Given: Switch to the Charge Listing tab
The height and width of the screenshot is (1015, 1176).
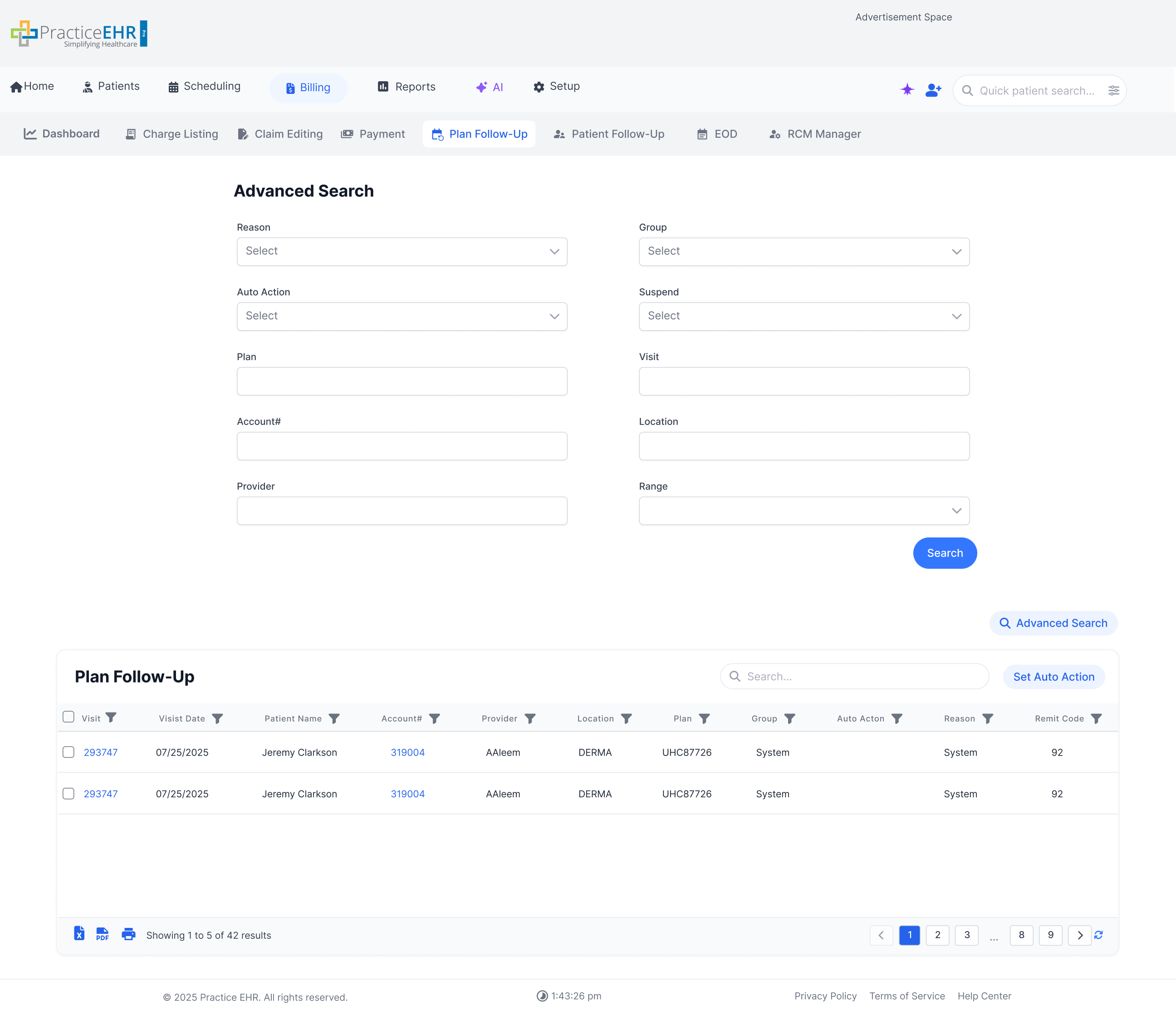Looking at the screenshot, I should point(171,134).
